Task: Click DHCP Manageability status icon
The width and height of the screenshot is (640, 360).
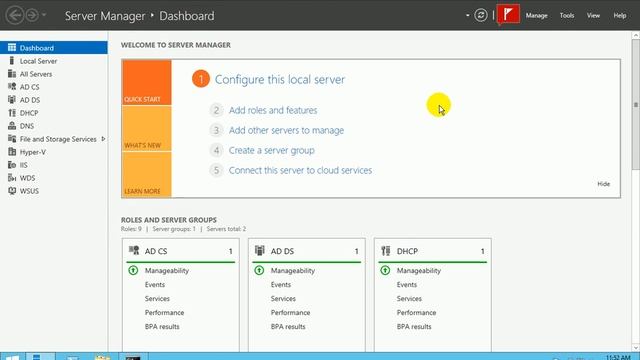Action: [385, 270]
